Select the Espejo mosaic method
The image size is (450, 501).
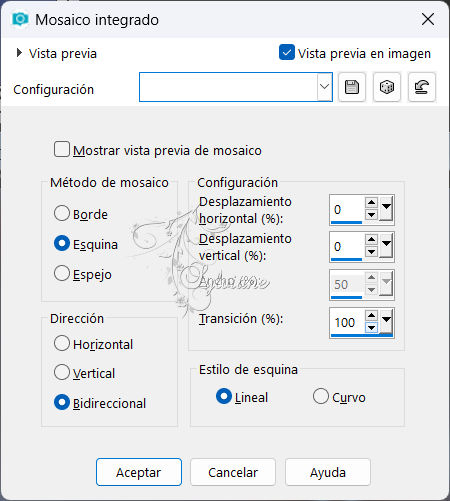pos(62,273)
